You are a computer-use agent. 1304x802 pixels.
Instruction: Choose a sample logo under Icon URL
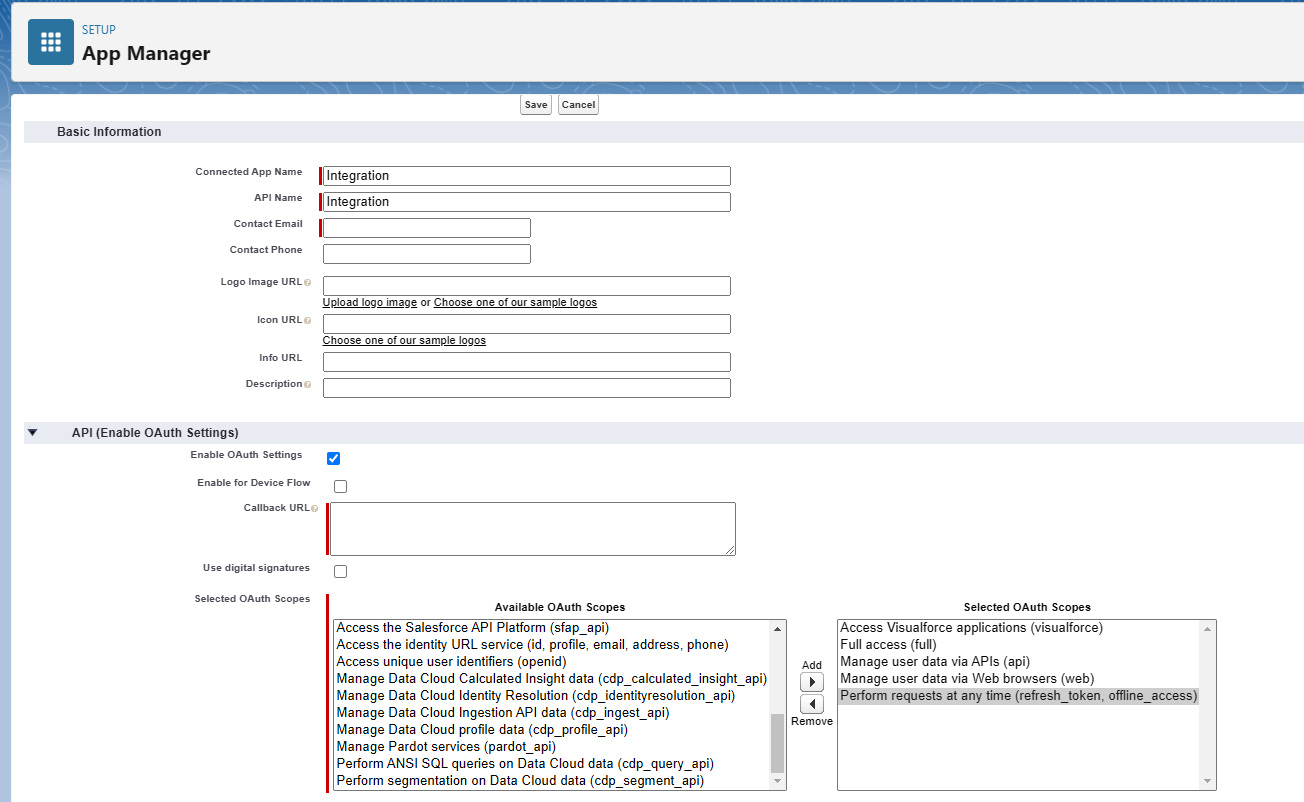click(404, 341)
